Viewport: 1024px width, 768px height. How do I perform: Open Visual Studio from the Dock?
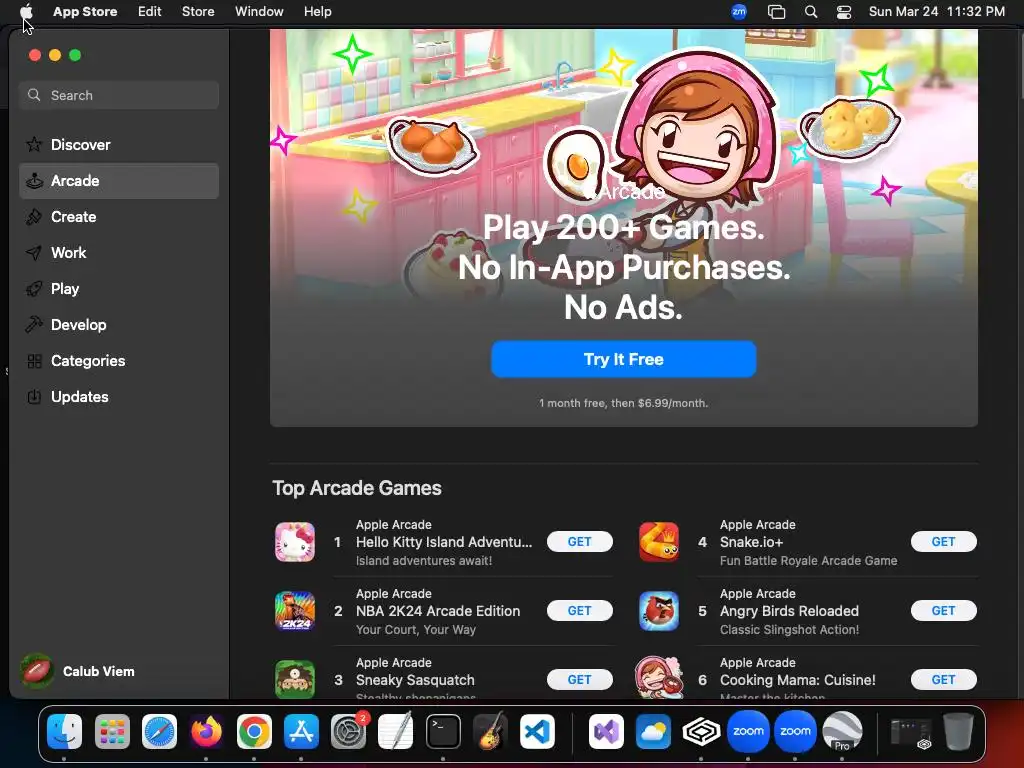click(x=607, y=731)
